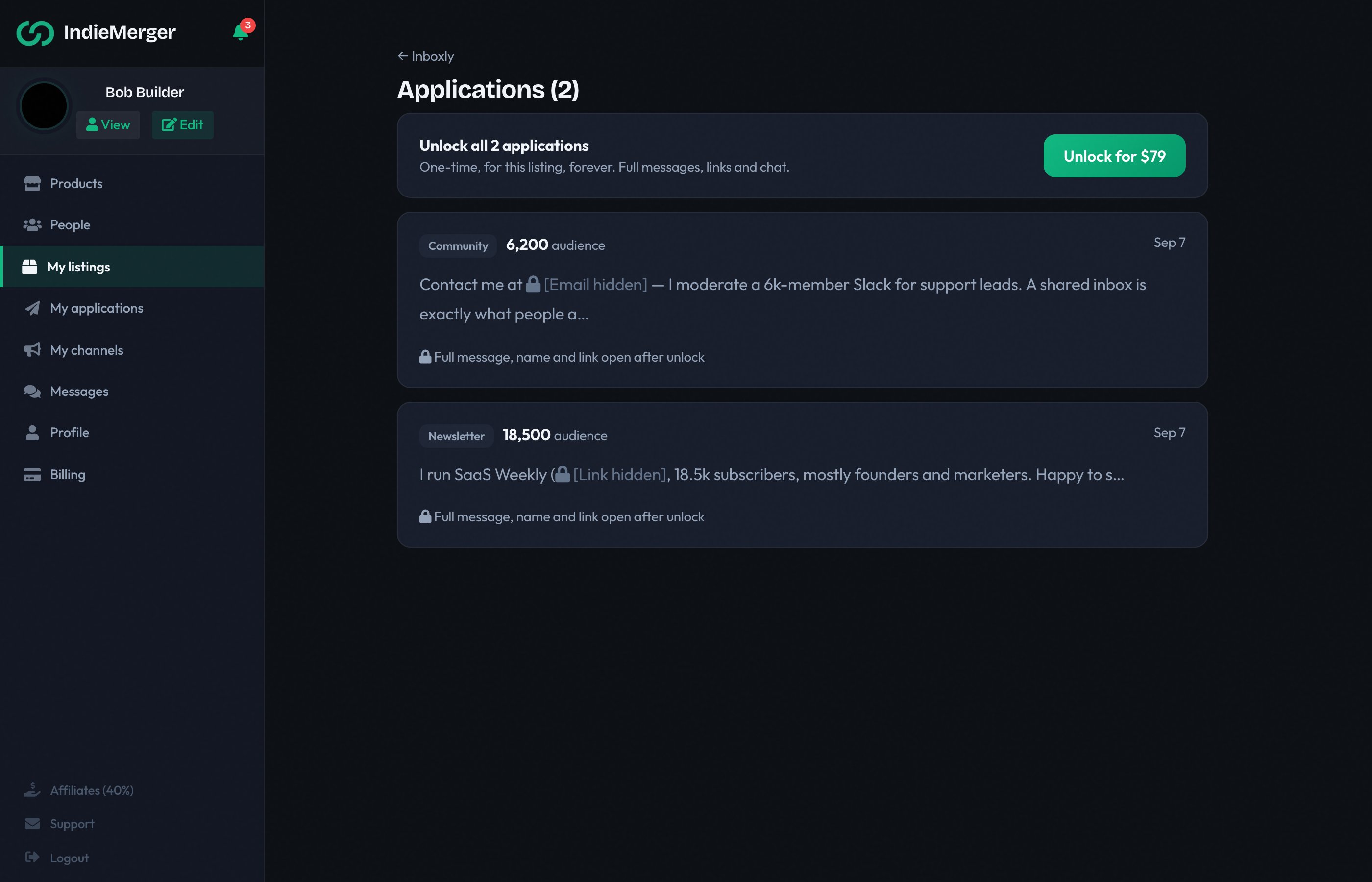This screenshot has width=1372, height=882.
Task: Click the Logout door icon
Action: pyautogui.click(x=32, y=857)
